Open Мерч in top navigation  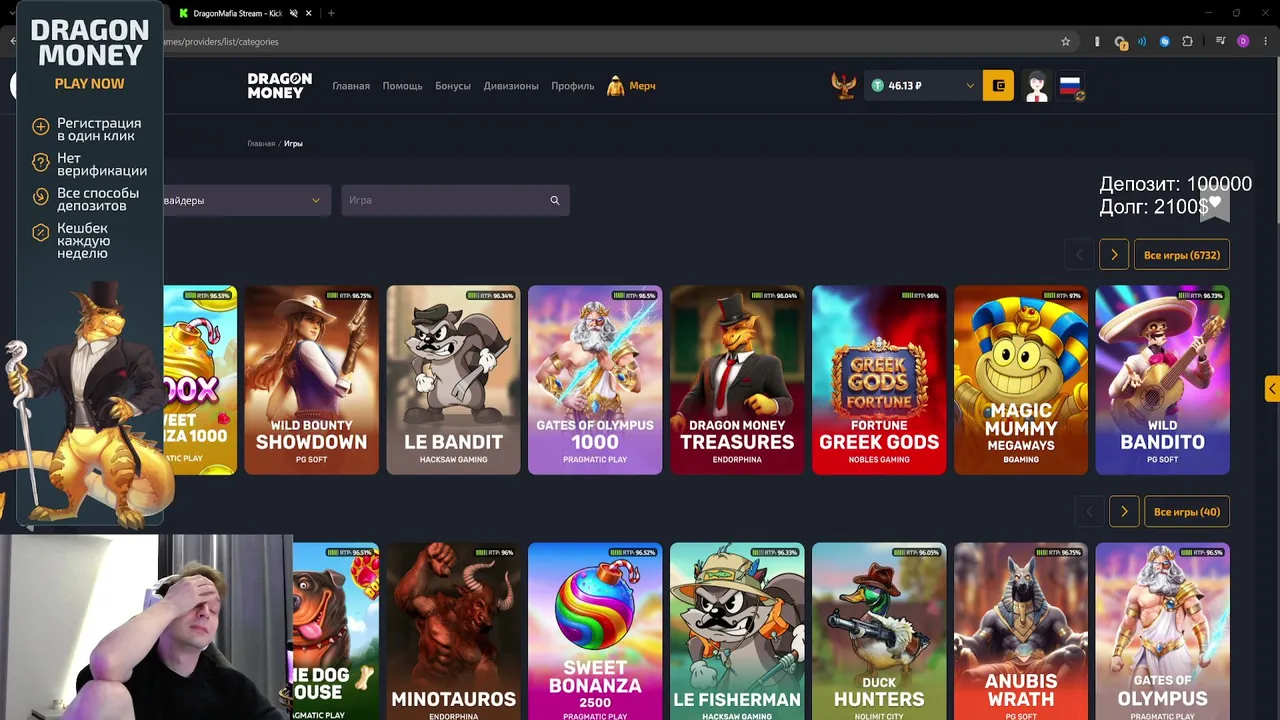[x=643, y=86]
